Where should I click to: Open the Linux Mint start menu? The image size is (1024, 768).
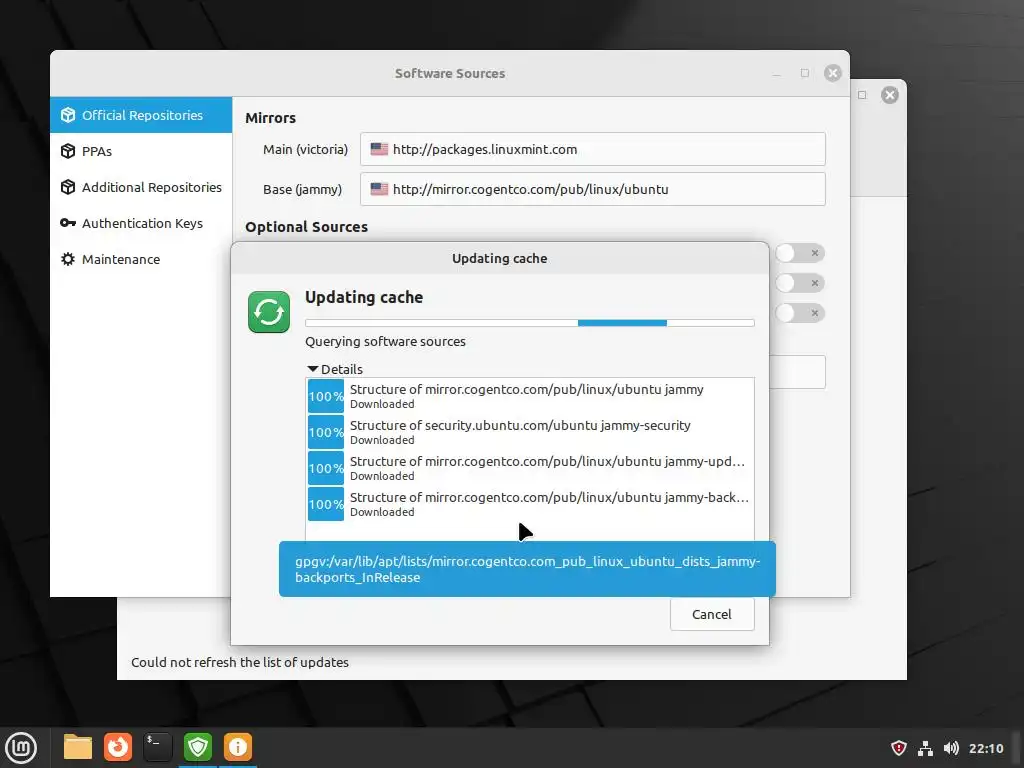pos(21,747)
